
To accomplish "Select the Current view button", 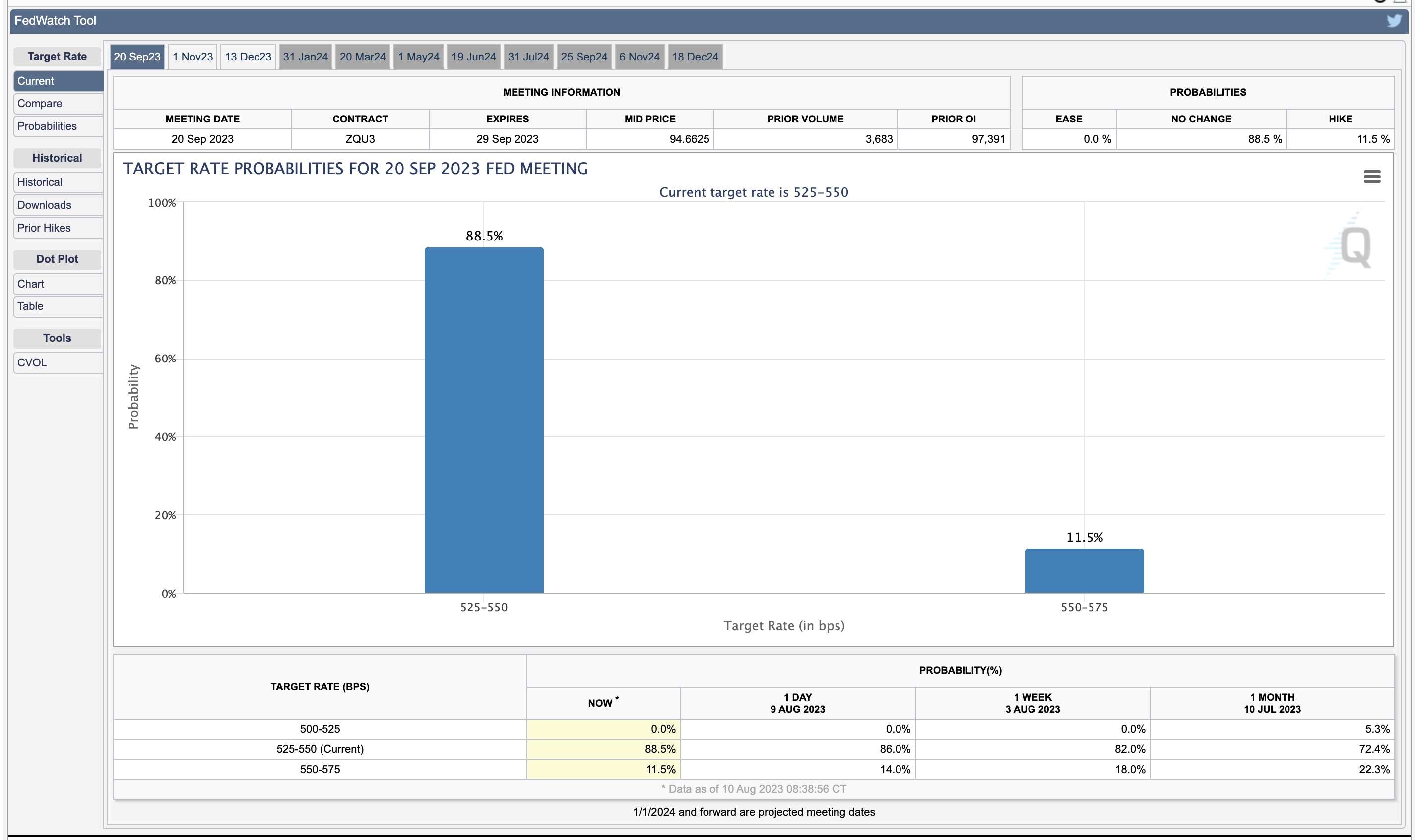I will [58, 81].
